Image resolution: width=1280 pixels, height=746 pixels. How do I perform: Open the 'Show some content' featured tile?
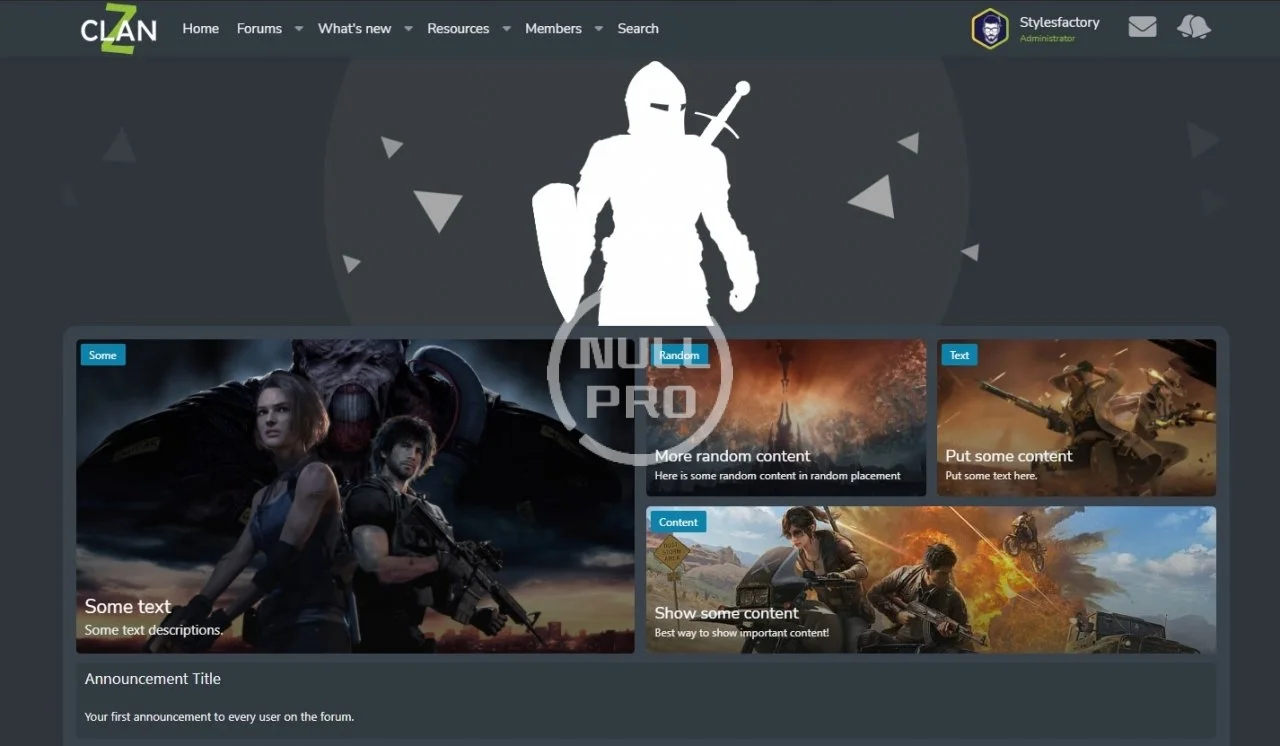[x=930, y=580]
